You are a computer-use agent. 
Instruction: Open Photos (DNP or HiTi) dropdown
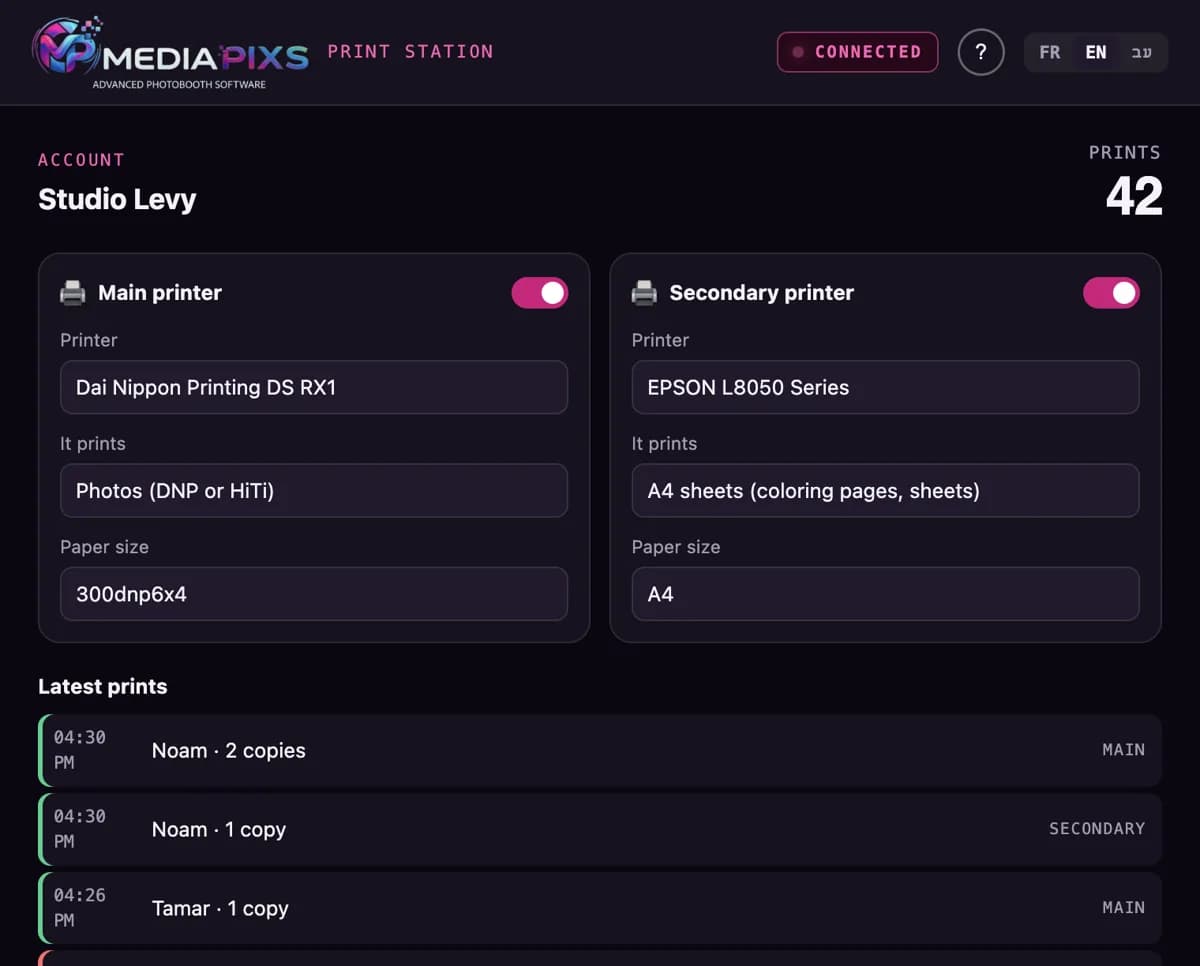314,490
